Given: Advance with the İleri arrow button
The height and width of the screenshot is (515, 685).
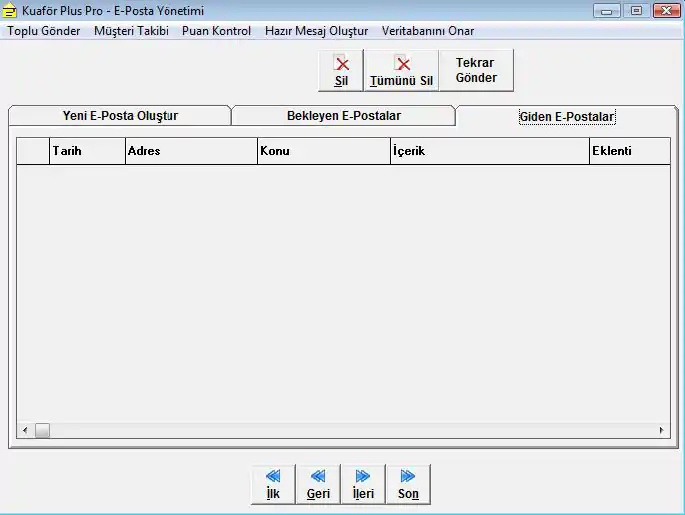Looking at the screenshot, I should (x=363, y=484).
